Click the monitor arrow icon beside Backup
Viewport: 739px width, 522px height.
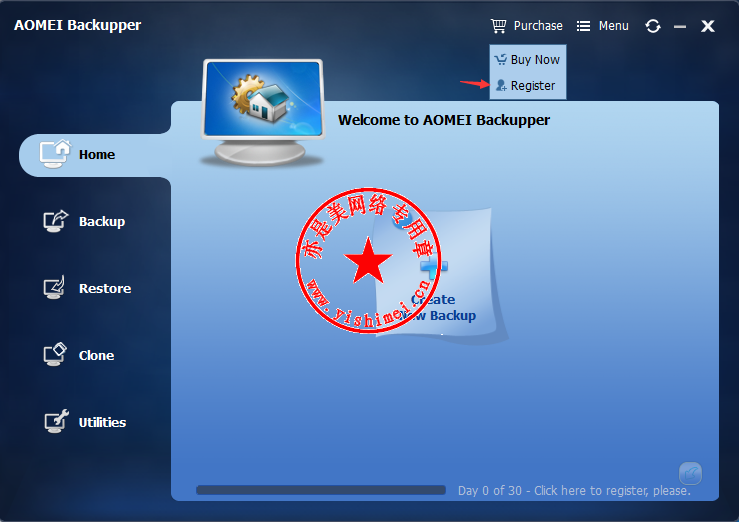point(55,221)
